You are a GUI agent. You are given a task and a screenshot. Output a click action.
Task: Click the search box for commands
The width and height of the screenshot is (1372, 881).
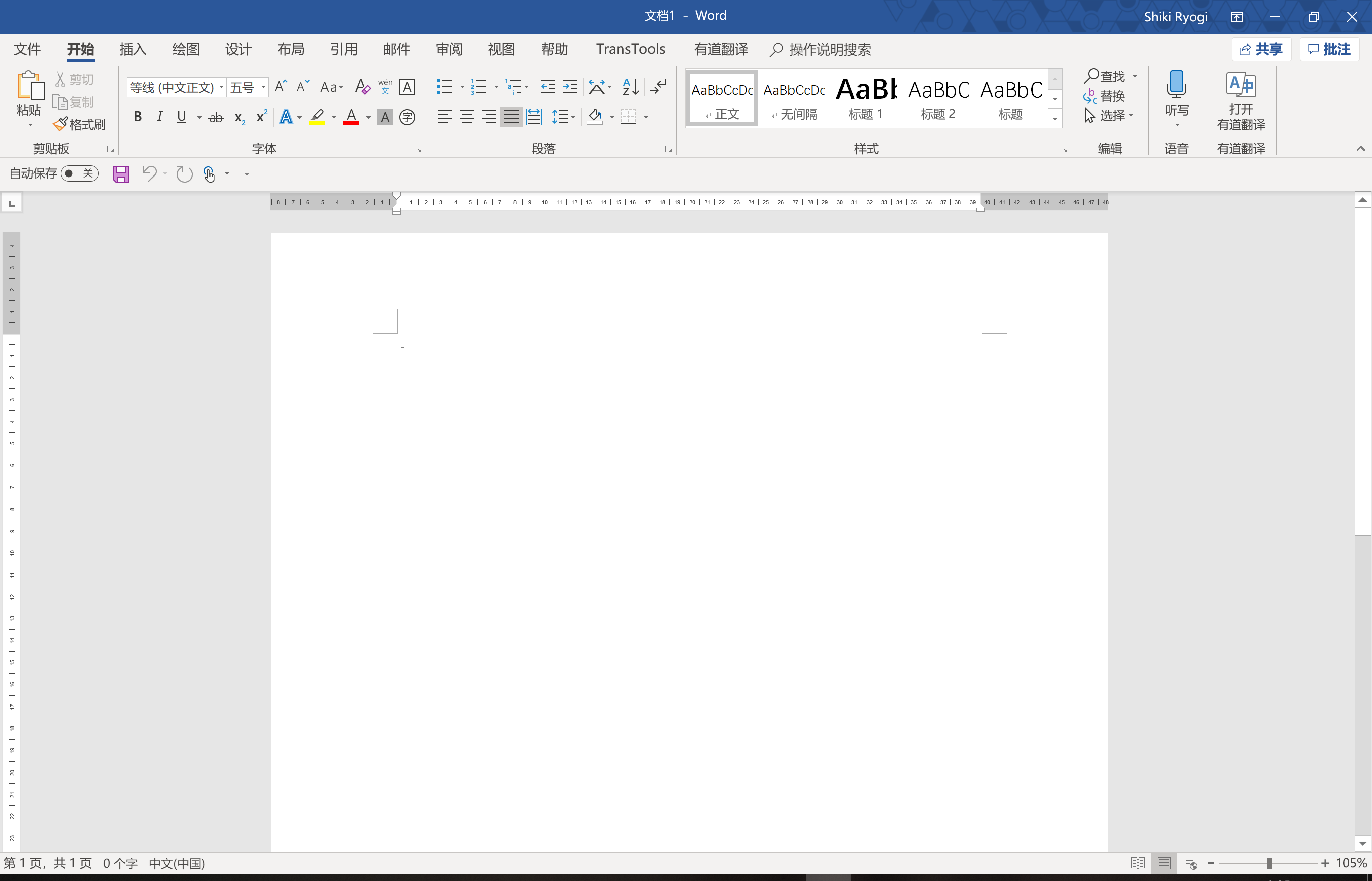[x=829, y=50]
